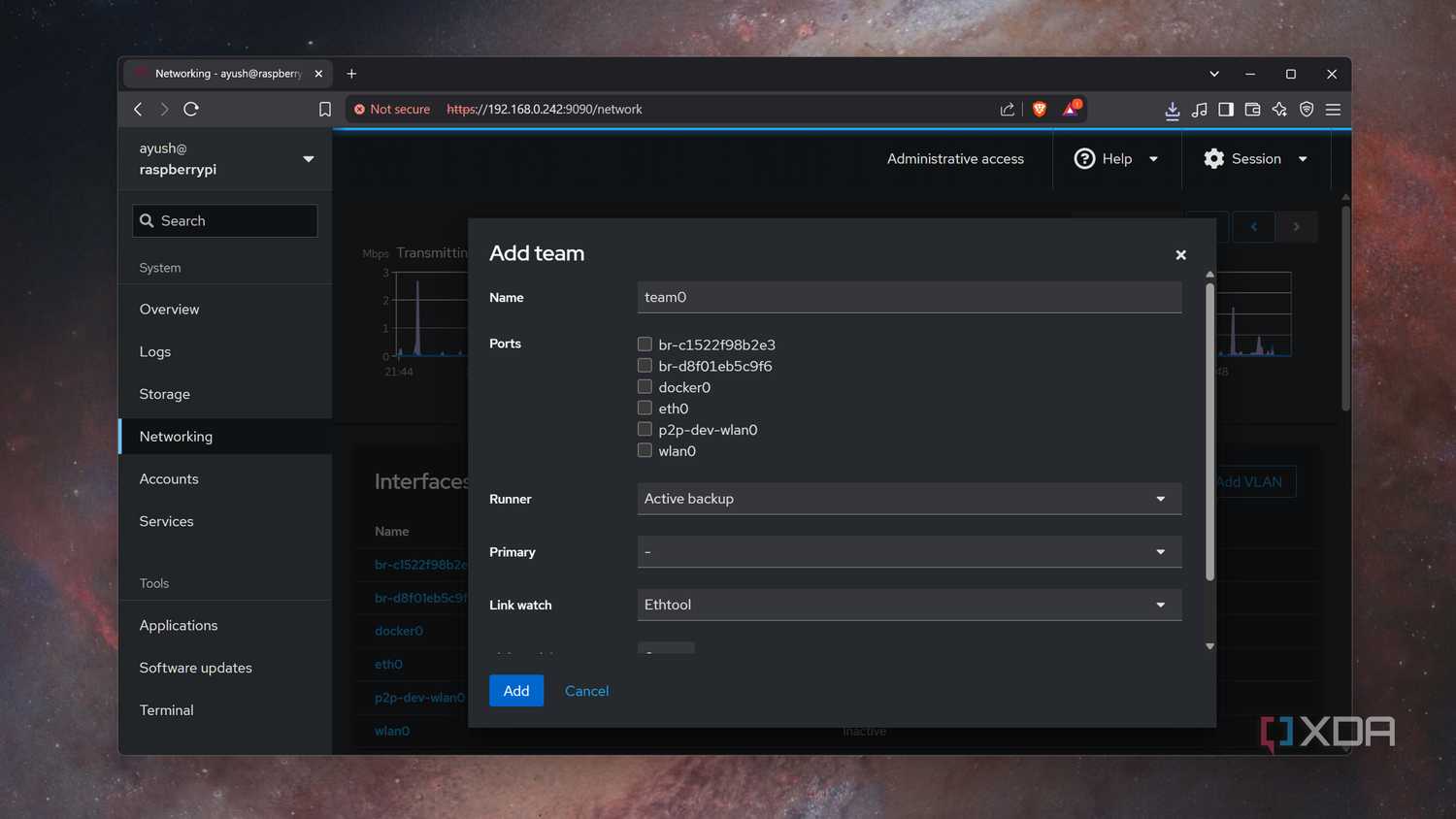
Task: Expand the Session menu arrow
Action: (1303, 159)
